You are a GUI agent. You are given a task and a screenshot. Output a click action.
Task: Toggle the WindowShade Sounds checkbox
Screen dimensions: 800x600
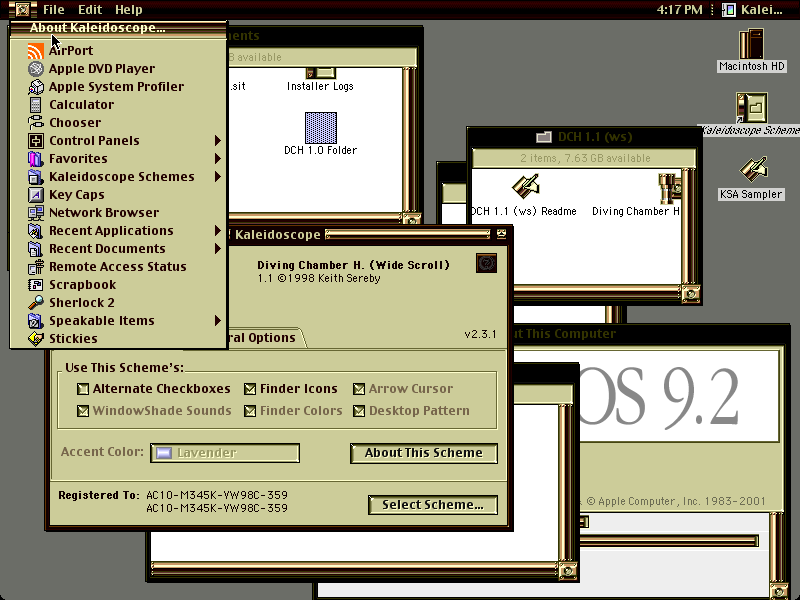[x=83, y=411]
